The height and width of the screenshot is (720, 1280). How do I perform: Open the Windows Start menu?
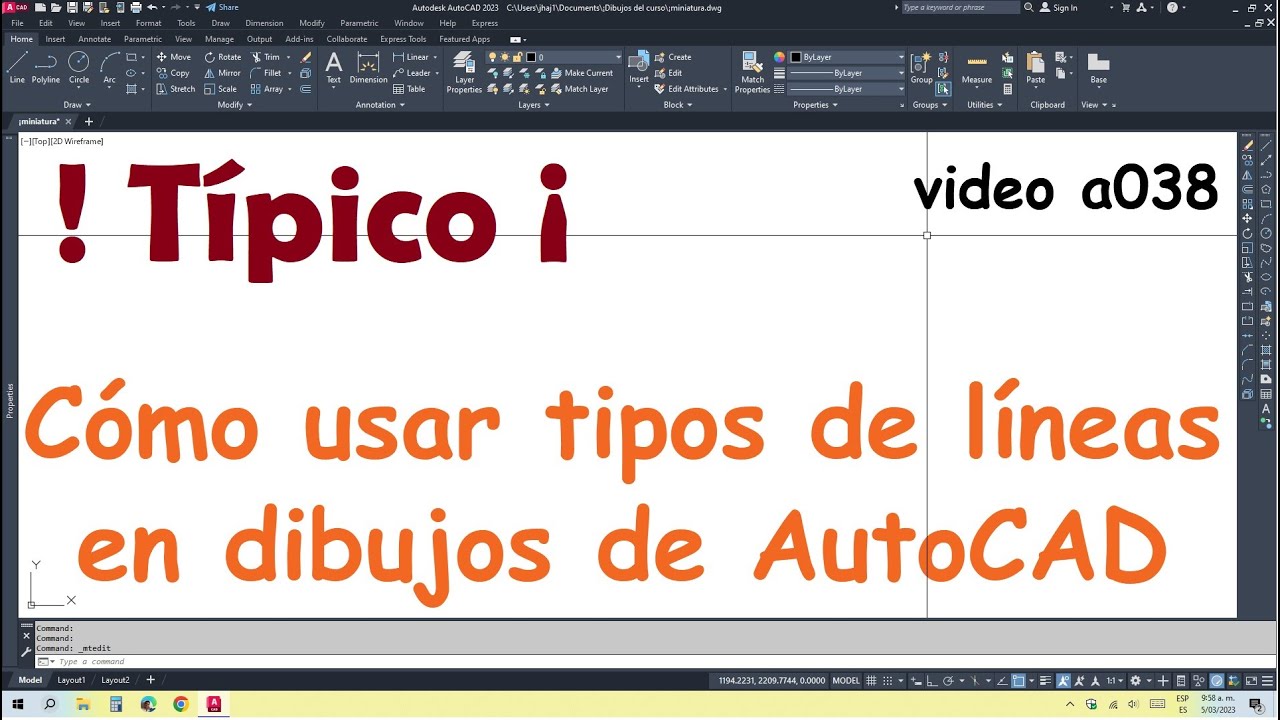[17, 704]
